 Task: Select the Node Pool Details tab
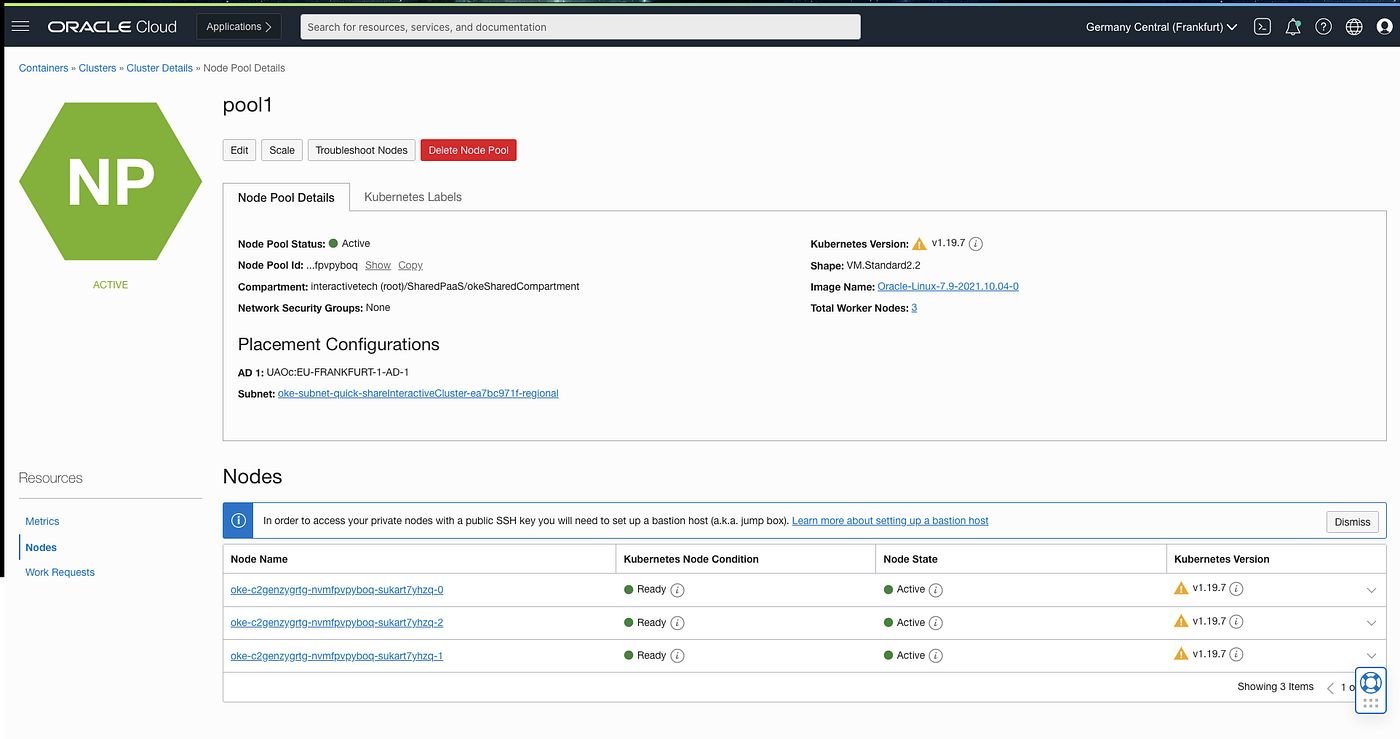pyautogui.click(x=286, y=198)
